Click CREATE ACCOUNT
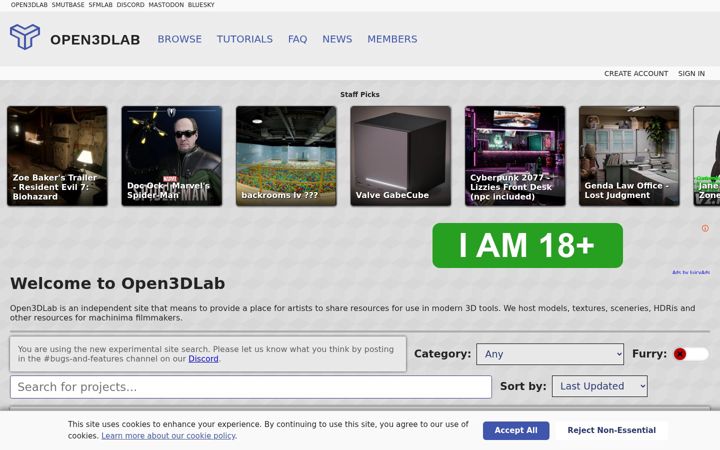 point(636,73)
